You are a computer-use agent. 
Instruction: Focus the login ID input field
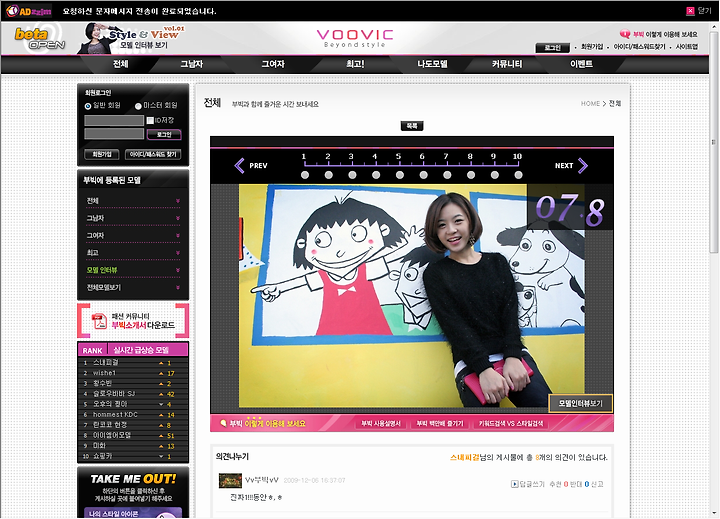[x=114, y=120]
